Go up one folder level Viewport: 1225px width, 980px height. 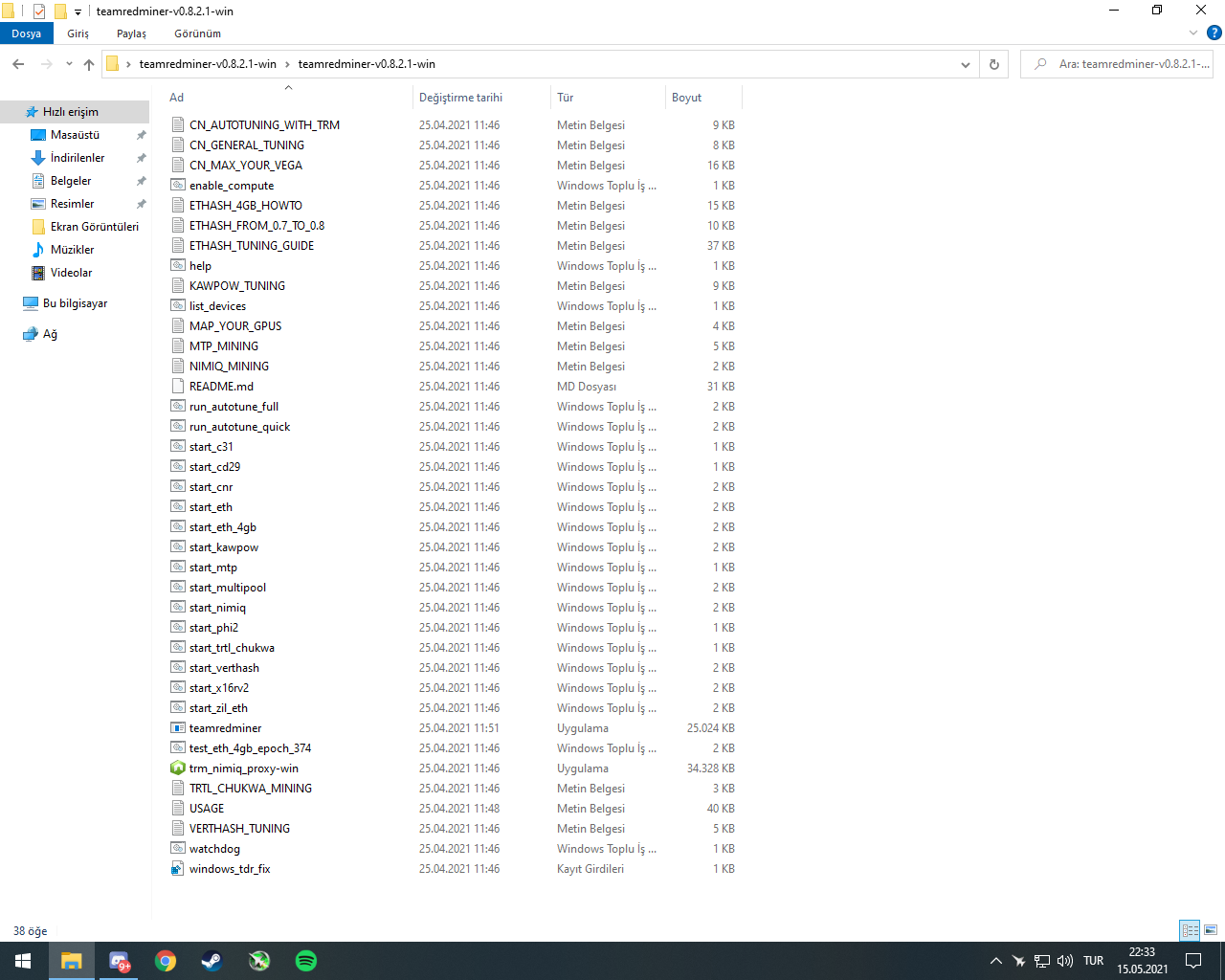[89, 64]
